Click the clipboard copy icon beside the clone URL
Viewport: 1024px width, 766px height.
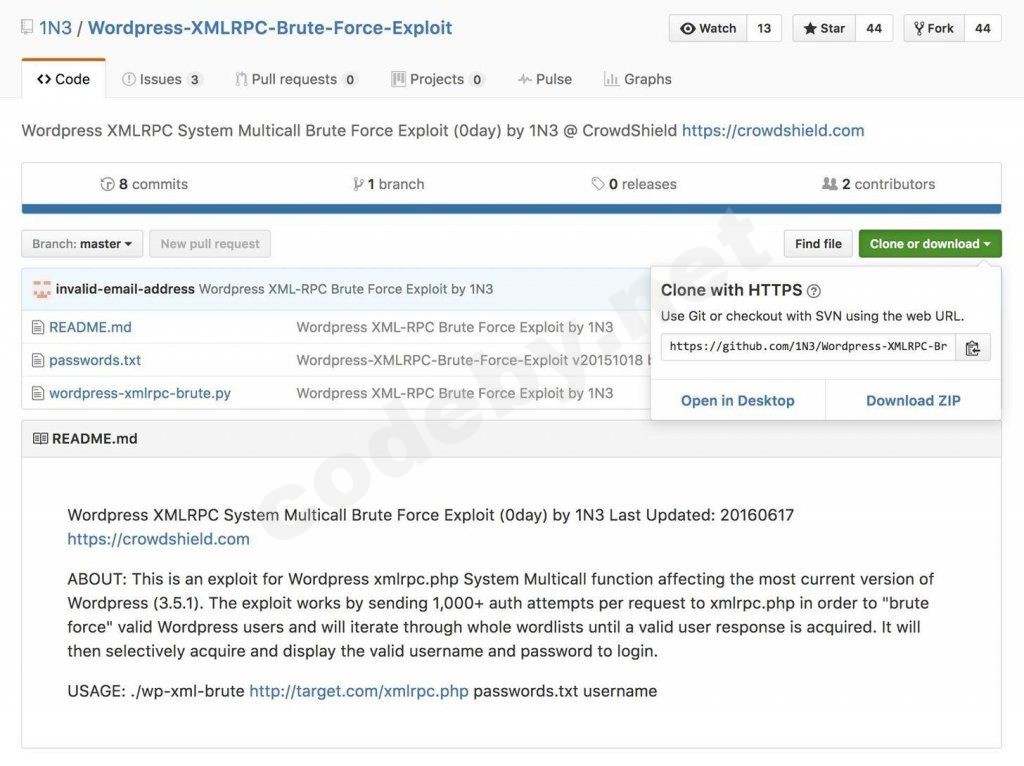(973, 347)
